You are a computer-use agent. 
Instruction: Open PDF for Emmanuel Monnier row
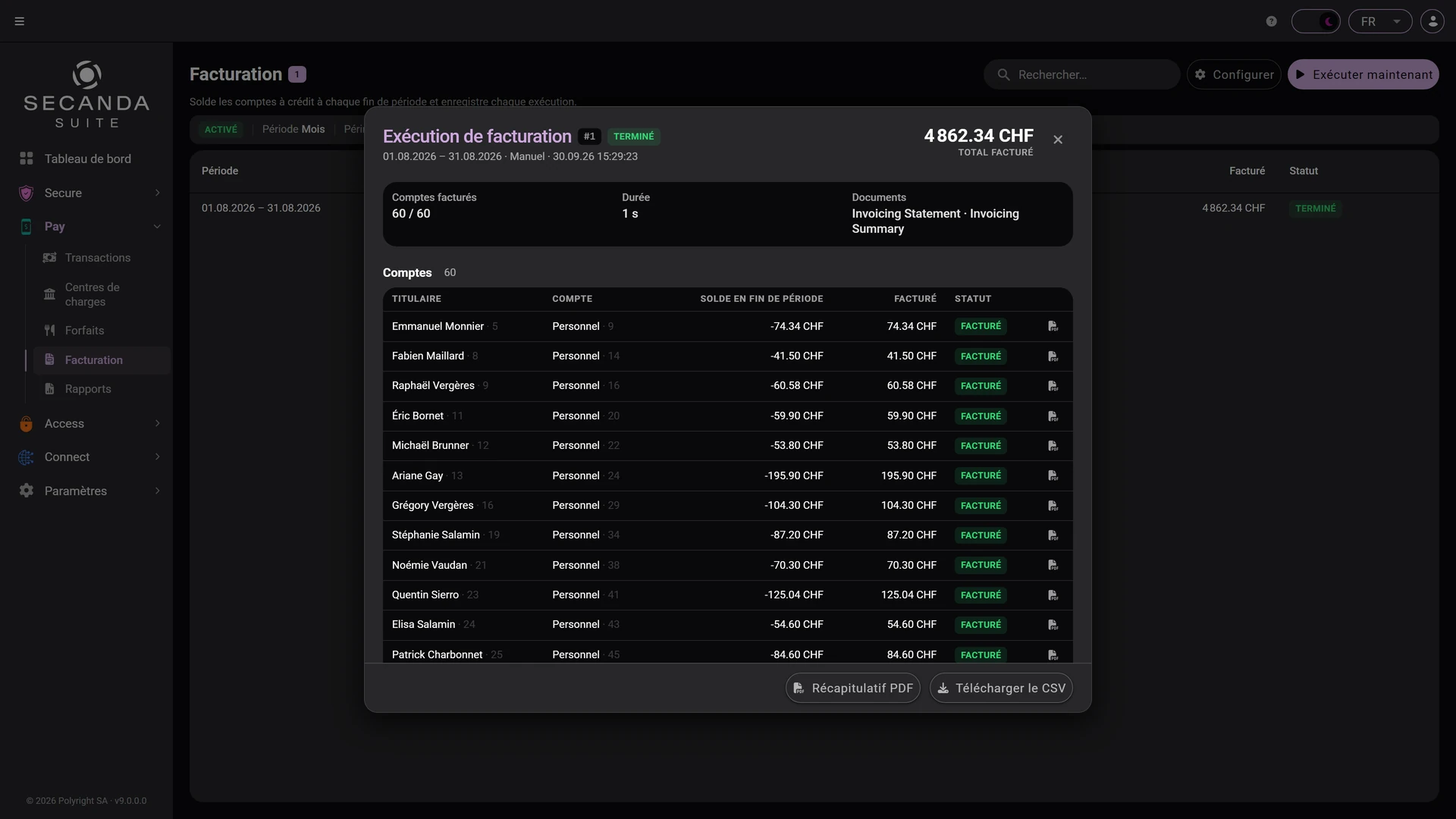coord(1053,326)
